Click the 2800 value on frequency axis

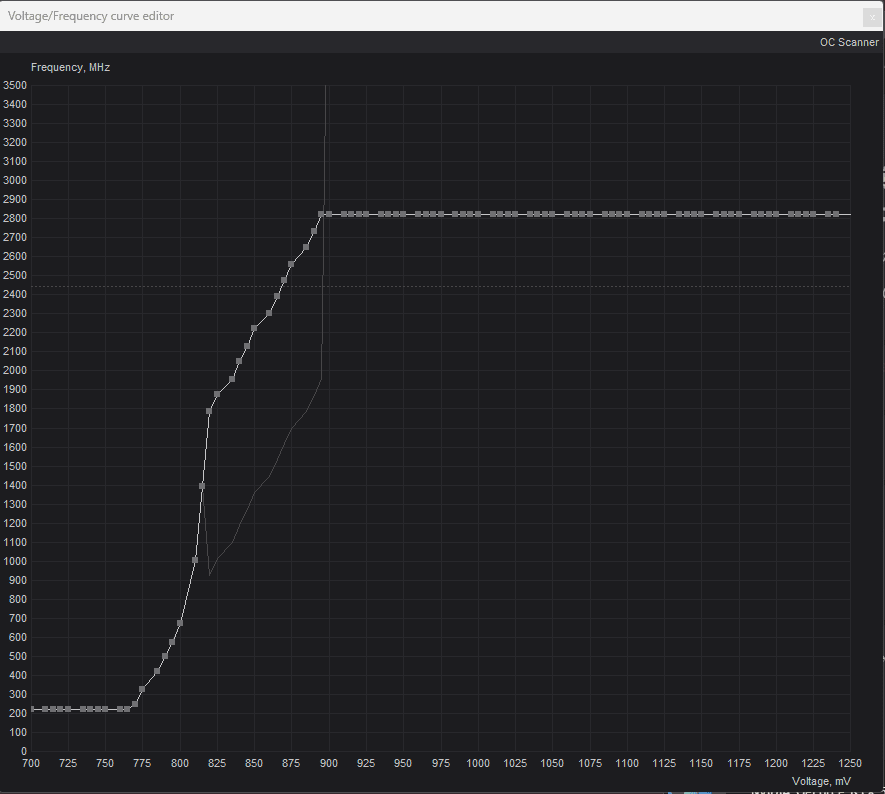pos(15,218)
